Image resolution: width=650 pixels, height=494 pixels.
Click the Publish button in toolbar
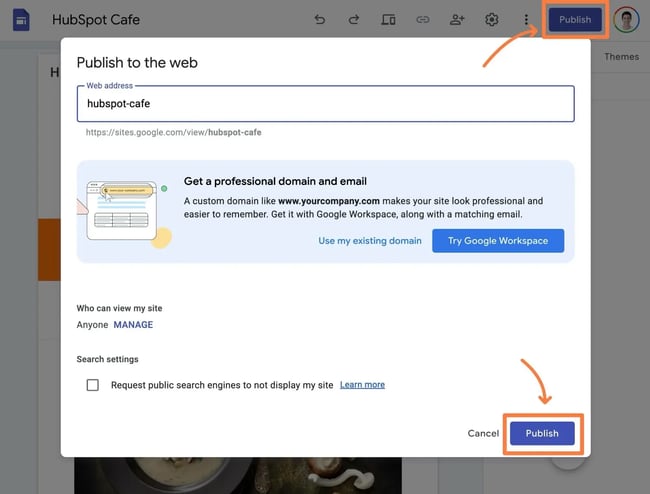tap(575, 19)
